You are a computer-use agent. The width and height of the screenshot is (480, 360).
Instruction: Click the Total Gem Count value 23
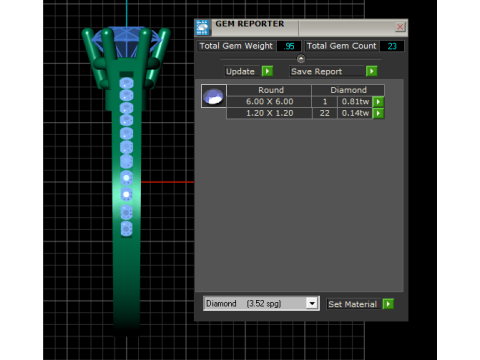tap(392, 46)
